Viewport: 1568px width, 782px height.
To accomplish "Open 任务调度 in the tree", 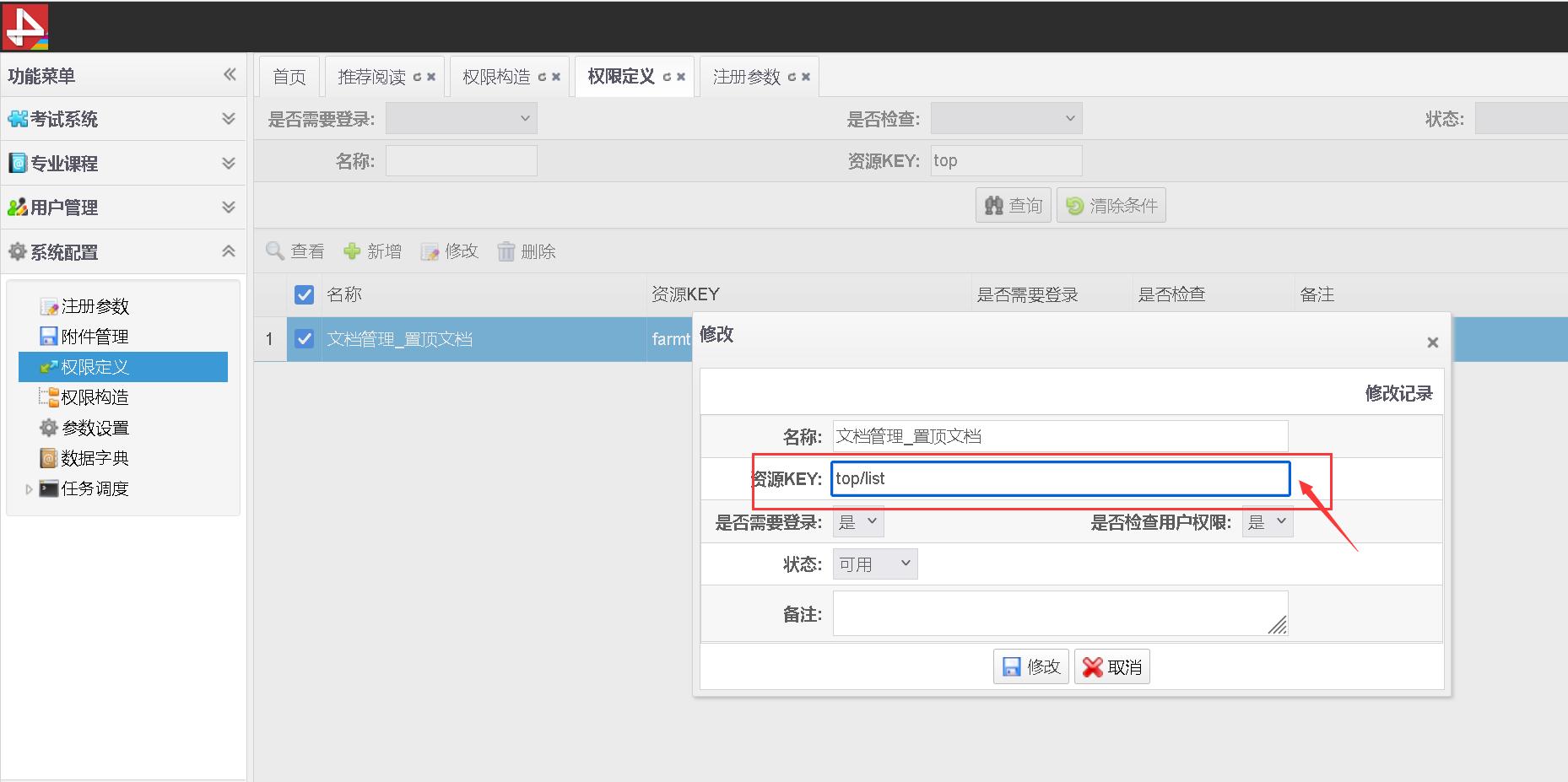I will click(95, 488).
